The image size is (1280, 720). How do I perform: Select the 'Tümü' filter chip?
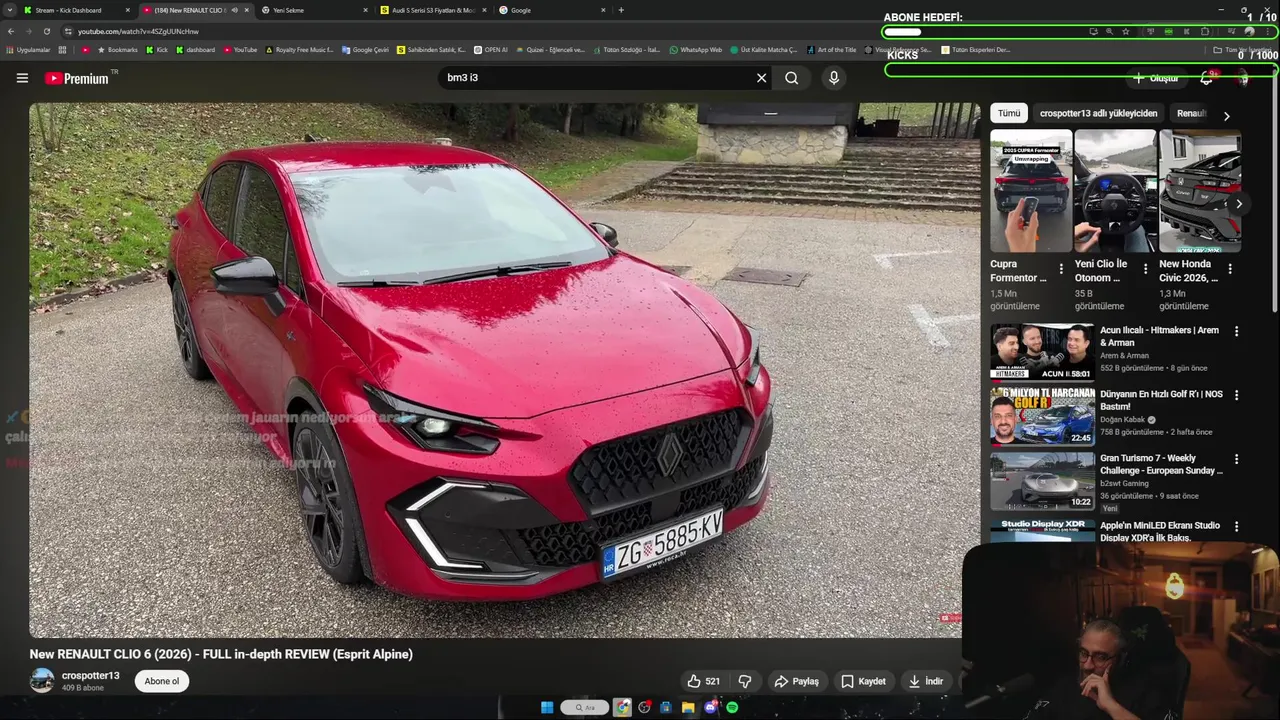[1009, 113]
